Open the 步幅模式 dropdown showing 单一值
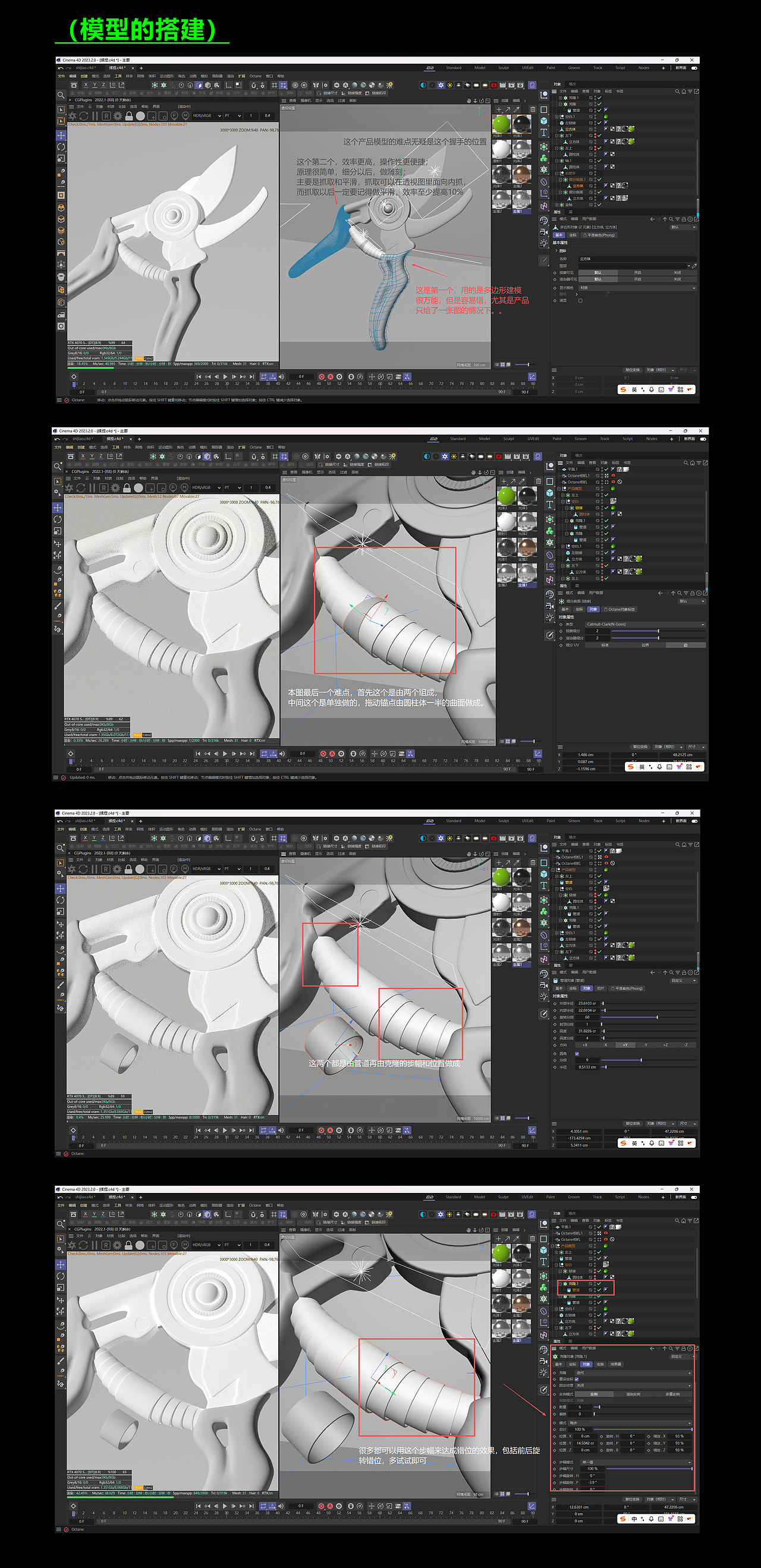The width and height of the screenshot is (761, 1568). (636, 1462)
